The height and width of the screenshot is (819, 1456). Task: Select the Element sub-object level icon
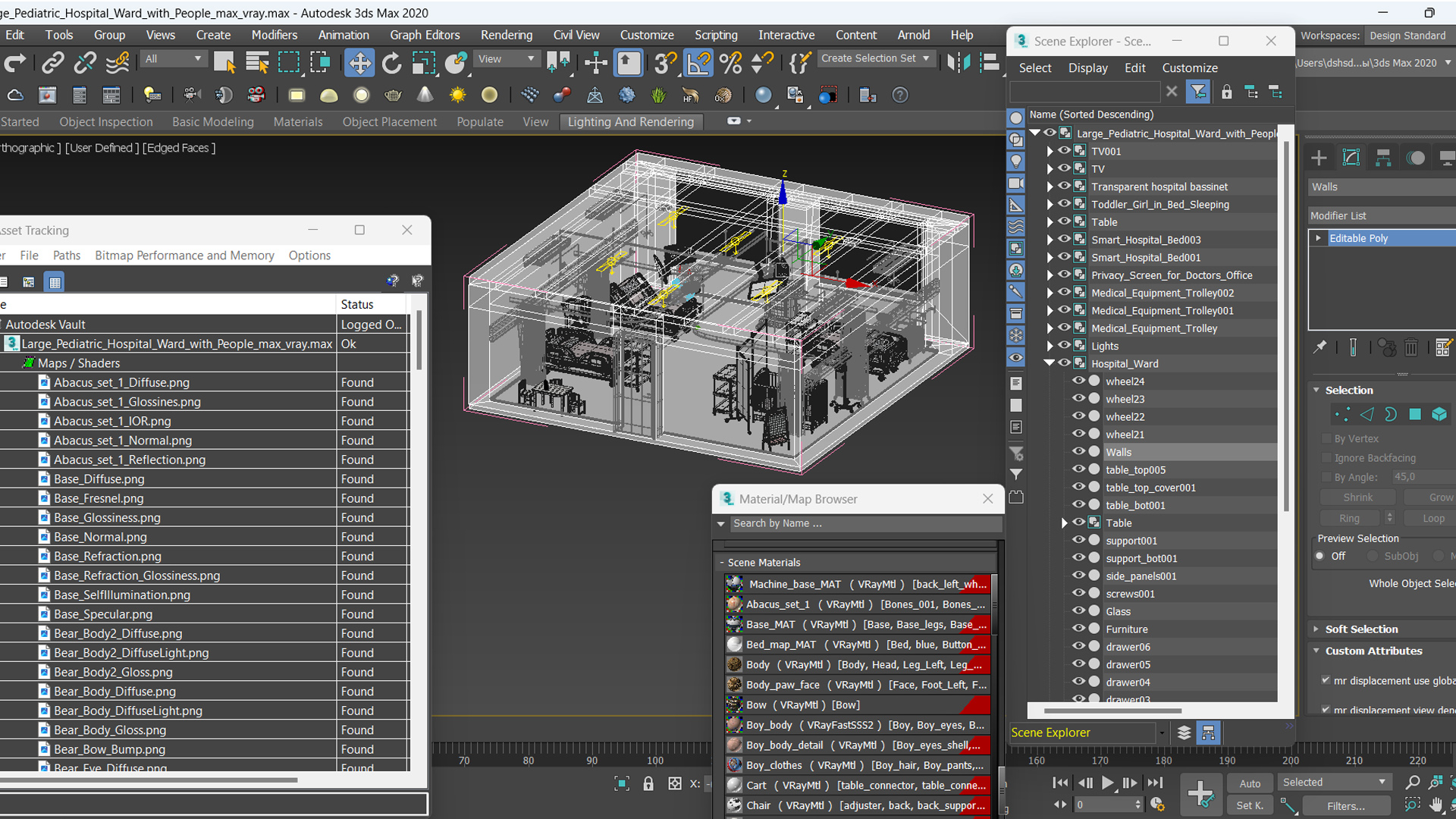pyautogui.click(x=1439, y=414)
